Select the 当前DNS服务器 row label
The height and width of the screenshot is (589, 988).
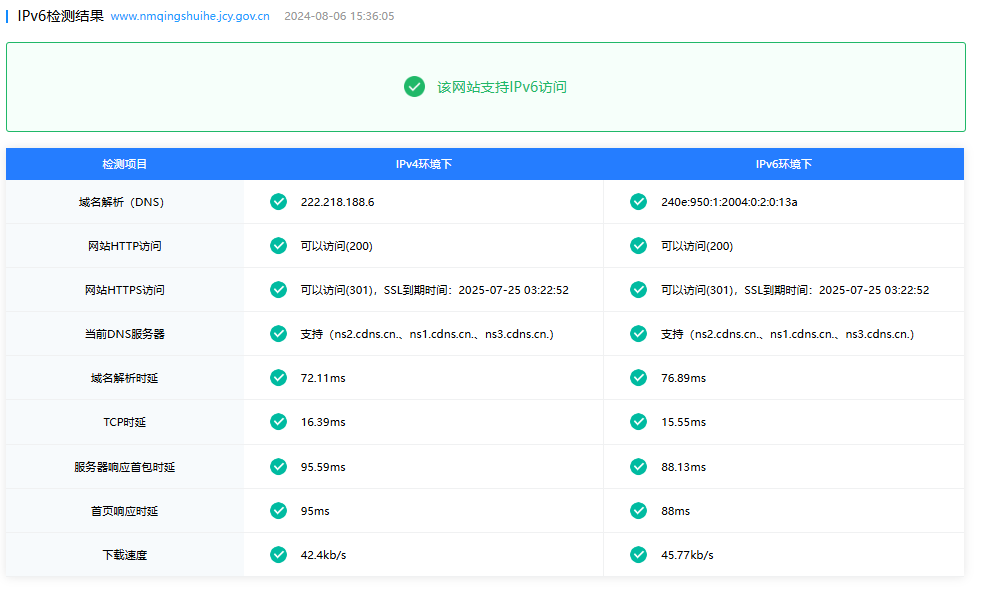click(125, 335)
